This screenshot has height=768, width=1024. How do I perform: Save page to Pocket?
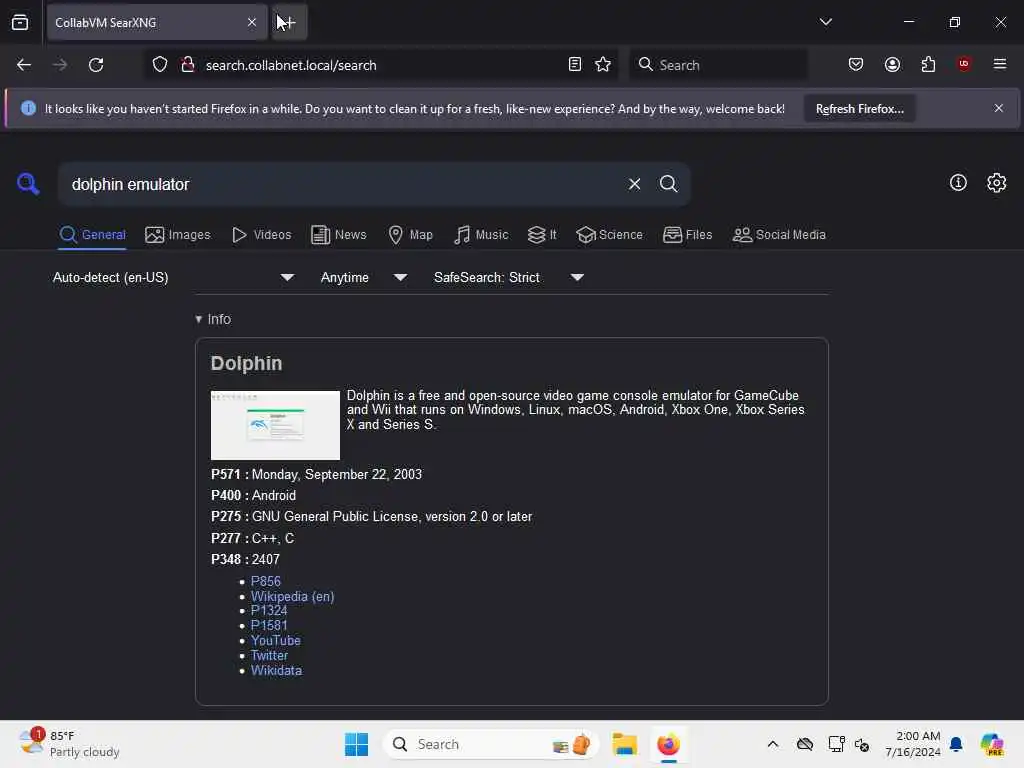856,65
